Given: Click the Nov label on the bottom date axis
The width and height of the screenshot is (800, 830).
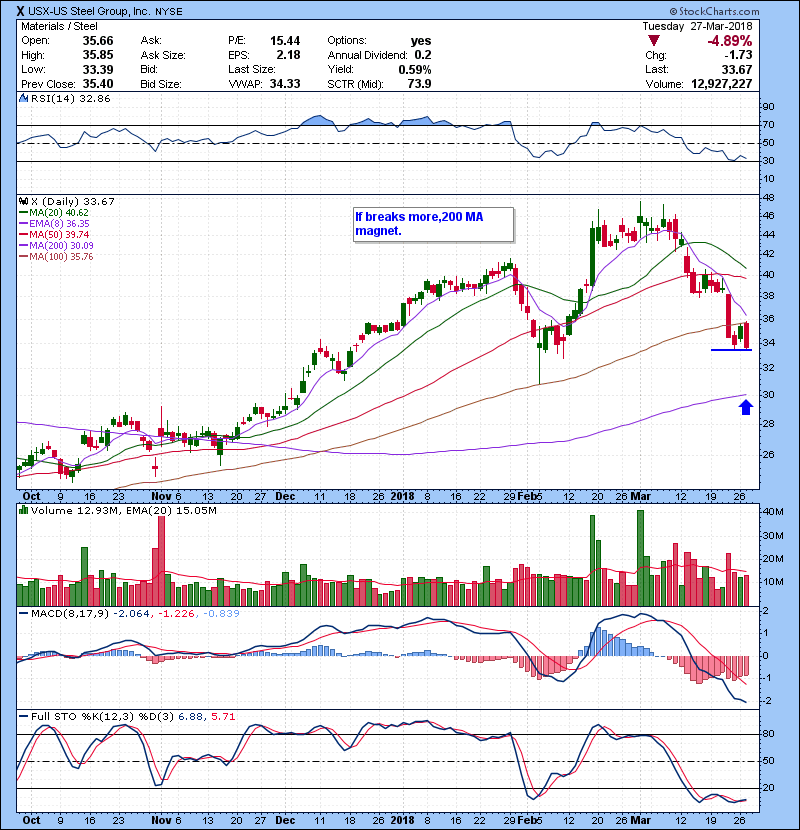Looking at the screenshot, I should [161, 820].
